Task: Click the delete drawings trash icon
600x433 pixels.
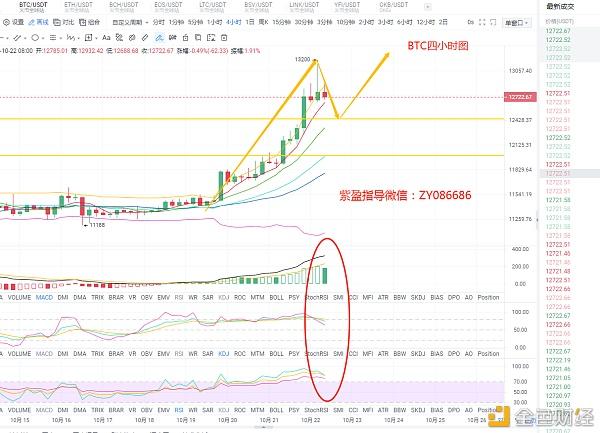Action: point(224,37)
